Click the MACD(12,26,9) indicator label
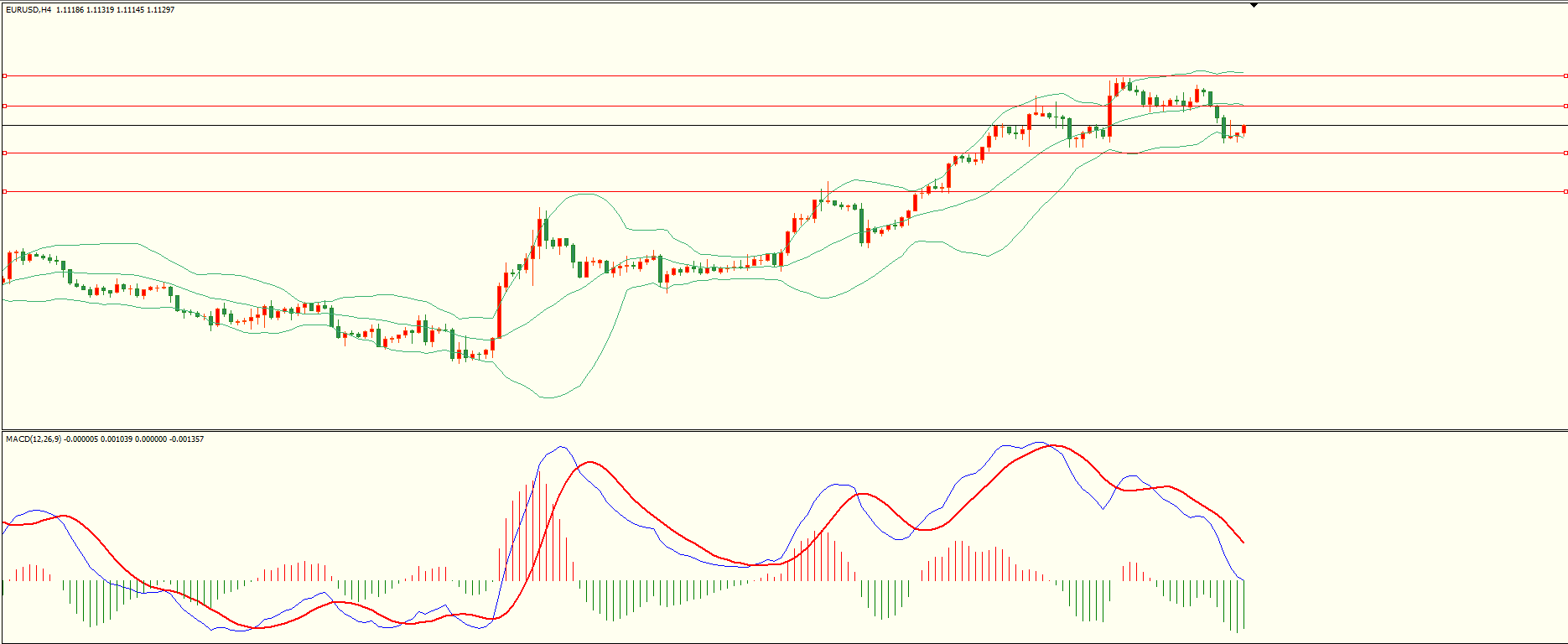This screenshot has height=644, width=1568. coord(33,439)
